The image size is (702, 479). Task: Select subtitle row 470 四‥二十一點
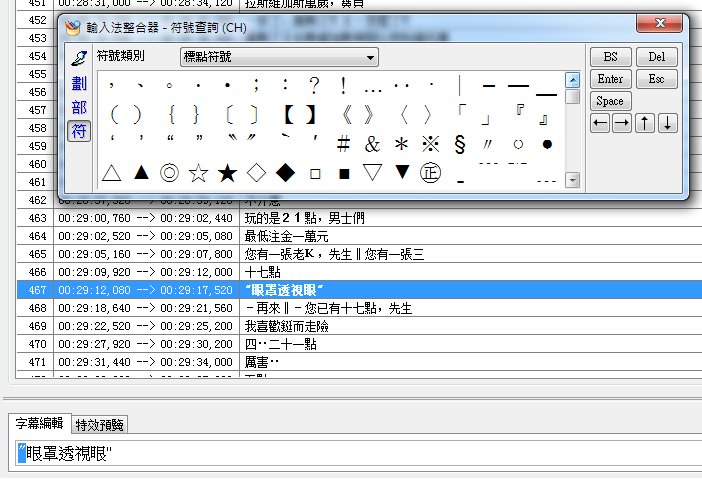(x=359, y=344)
